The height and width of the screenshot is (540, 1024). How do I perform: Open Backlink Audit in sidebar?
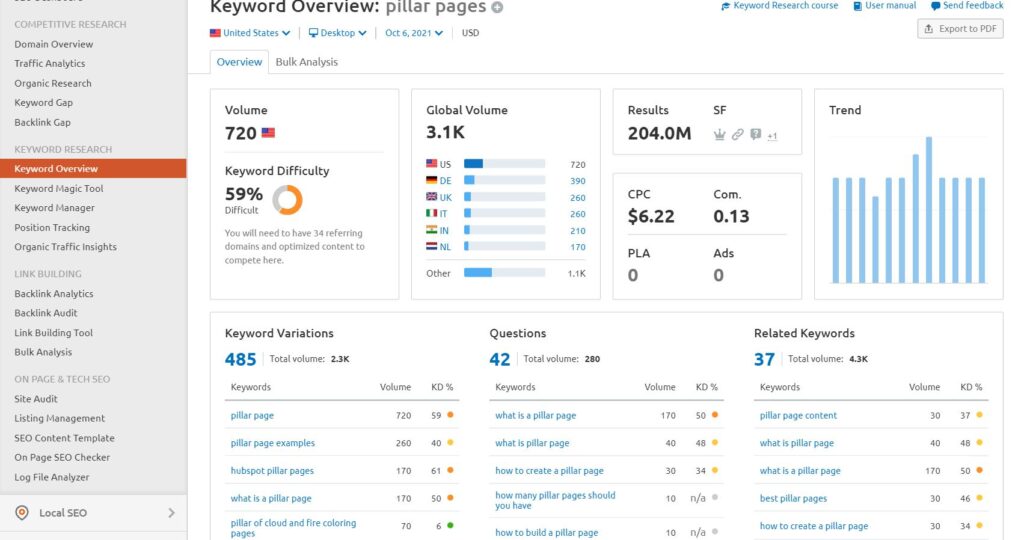pyautogui.click(x=46, y=313)
